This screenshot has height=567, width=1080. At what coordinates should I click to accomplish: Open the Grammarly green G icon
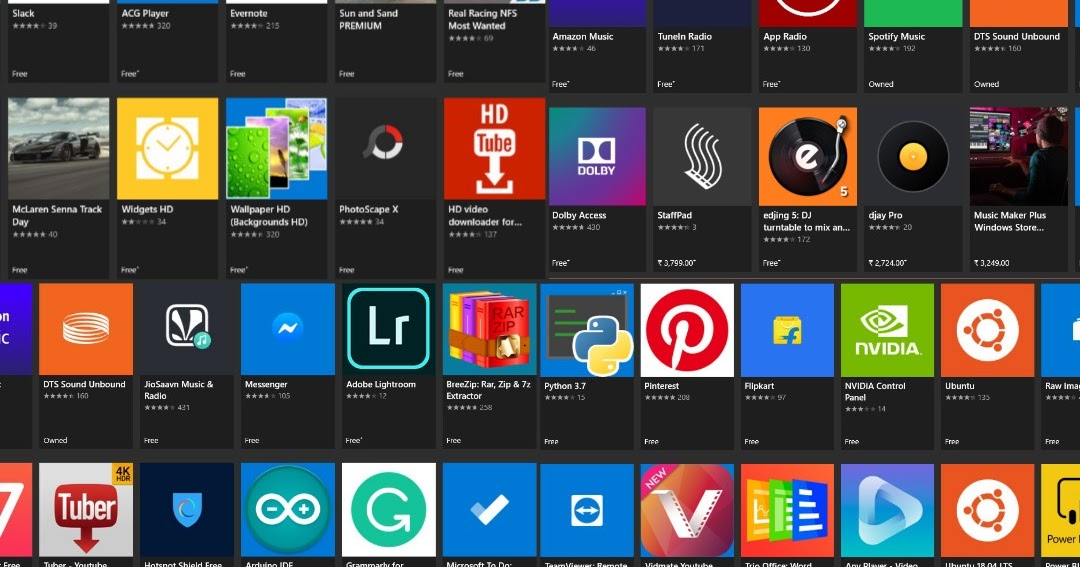pyautogui.click(x=388, y=510)
